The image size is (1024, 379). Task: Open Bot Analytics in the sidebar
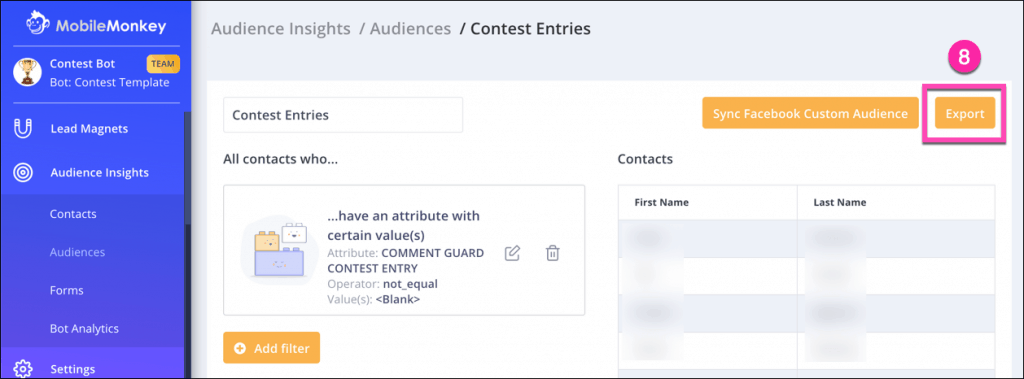click(84, 328)
